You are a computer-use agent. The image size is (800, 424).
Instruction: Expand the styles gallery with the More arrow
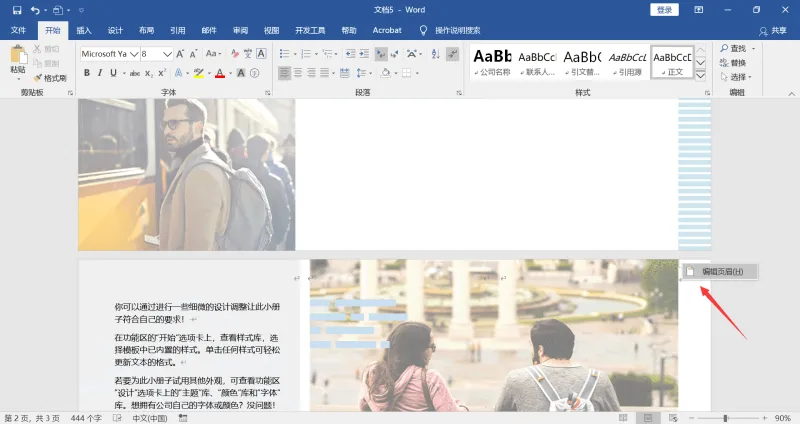701,76
